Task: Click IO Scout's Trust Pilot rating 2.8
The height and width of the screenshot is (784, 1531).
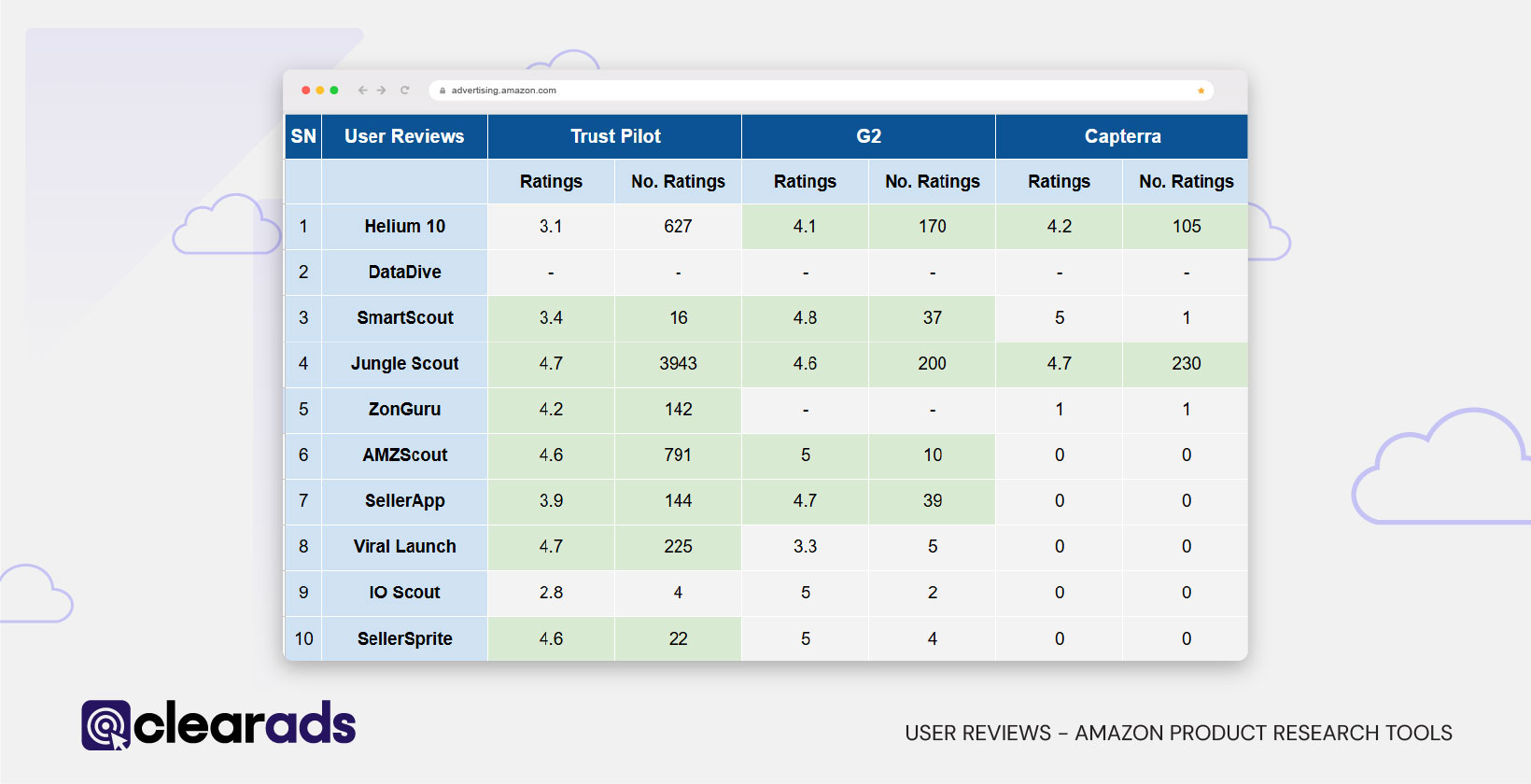Action: point(551,592)
